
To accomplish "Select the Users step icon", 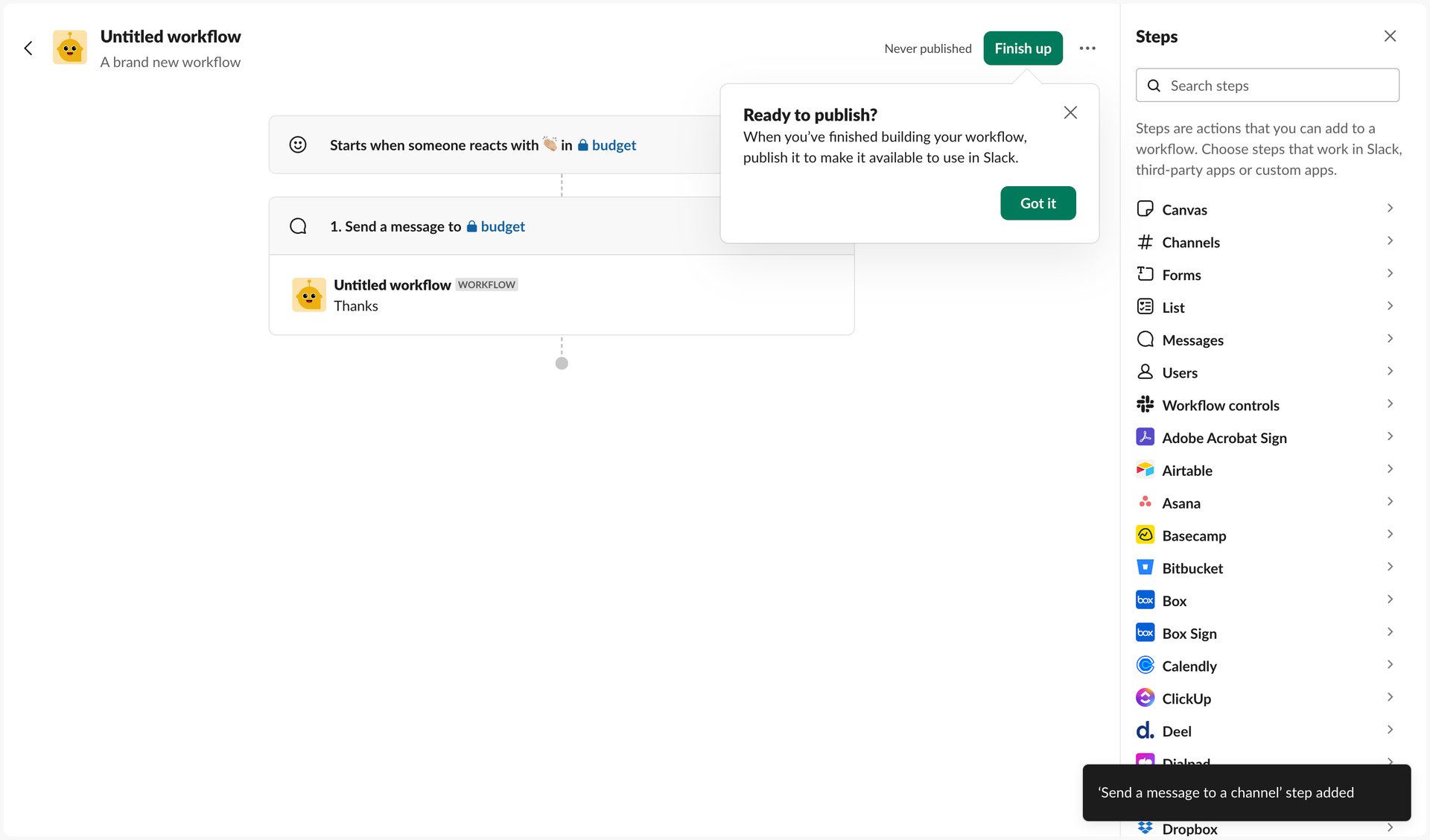I will [1145, 372].
